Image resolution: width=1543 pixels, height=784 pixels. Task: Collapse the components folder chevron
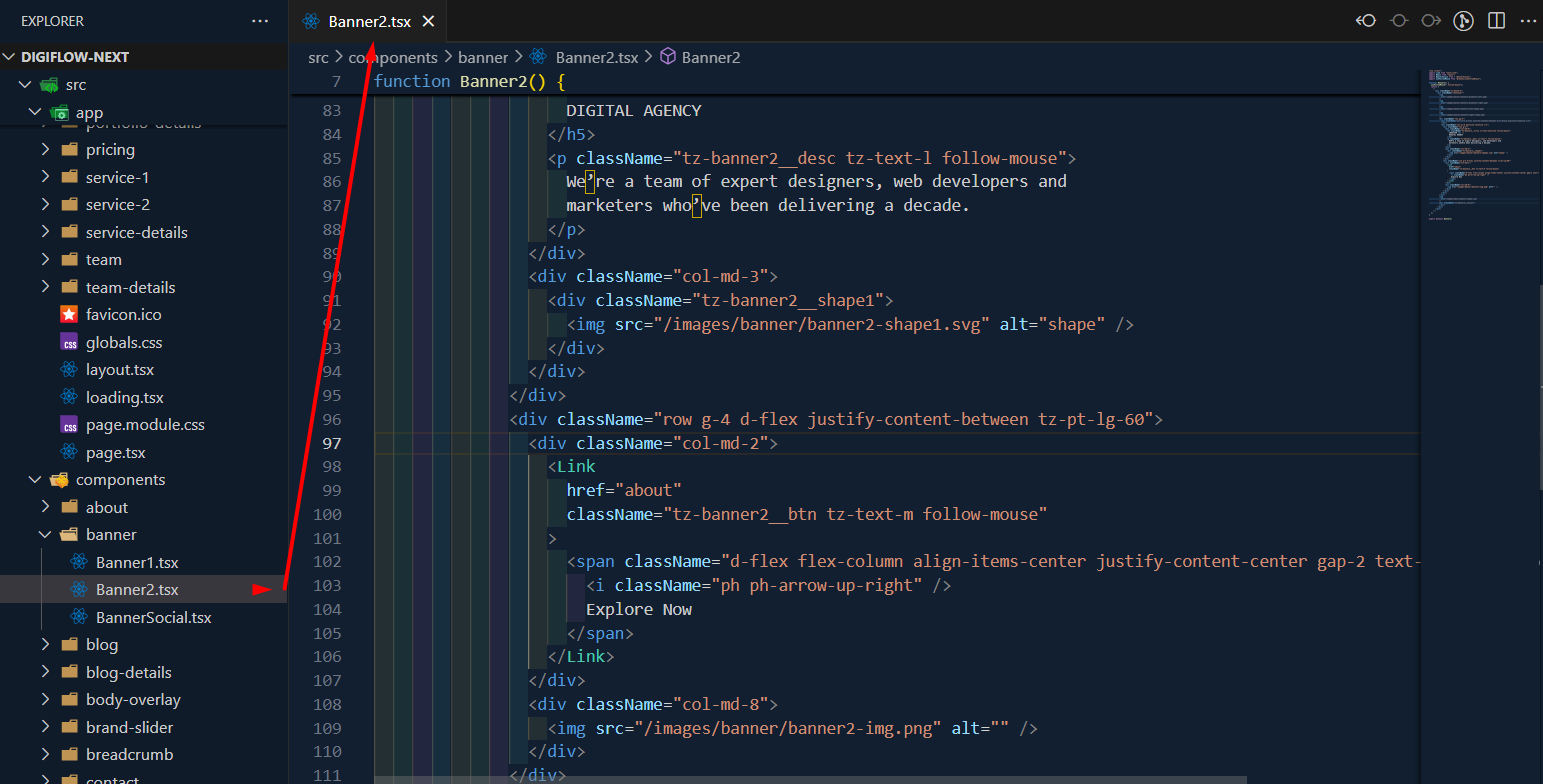[36, 479]
